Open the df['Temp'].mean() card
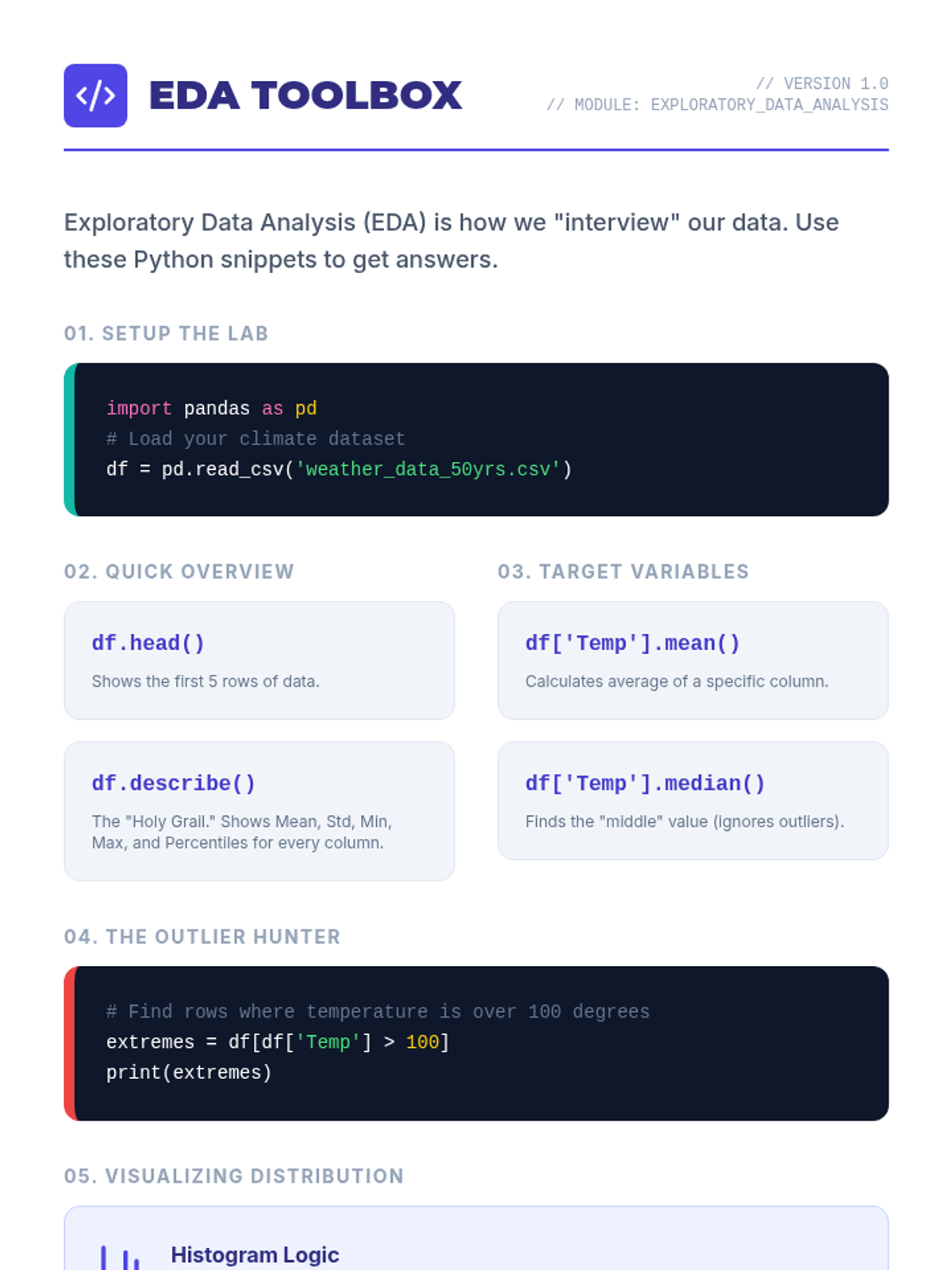 (x=693, y=660)
